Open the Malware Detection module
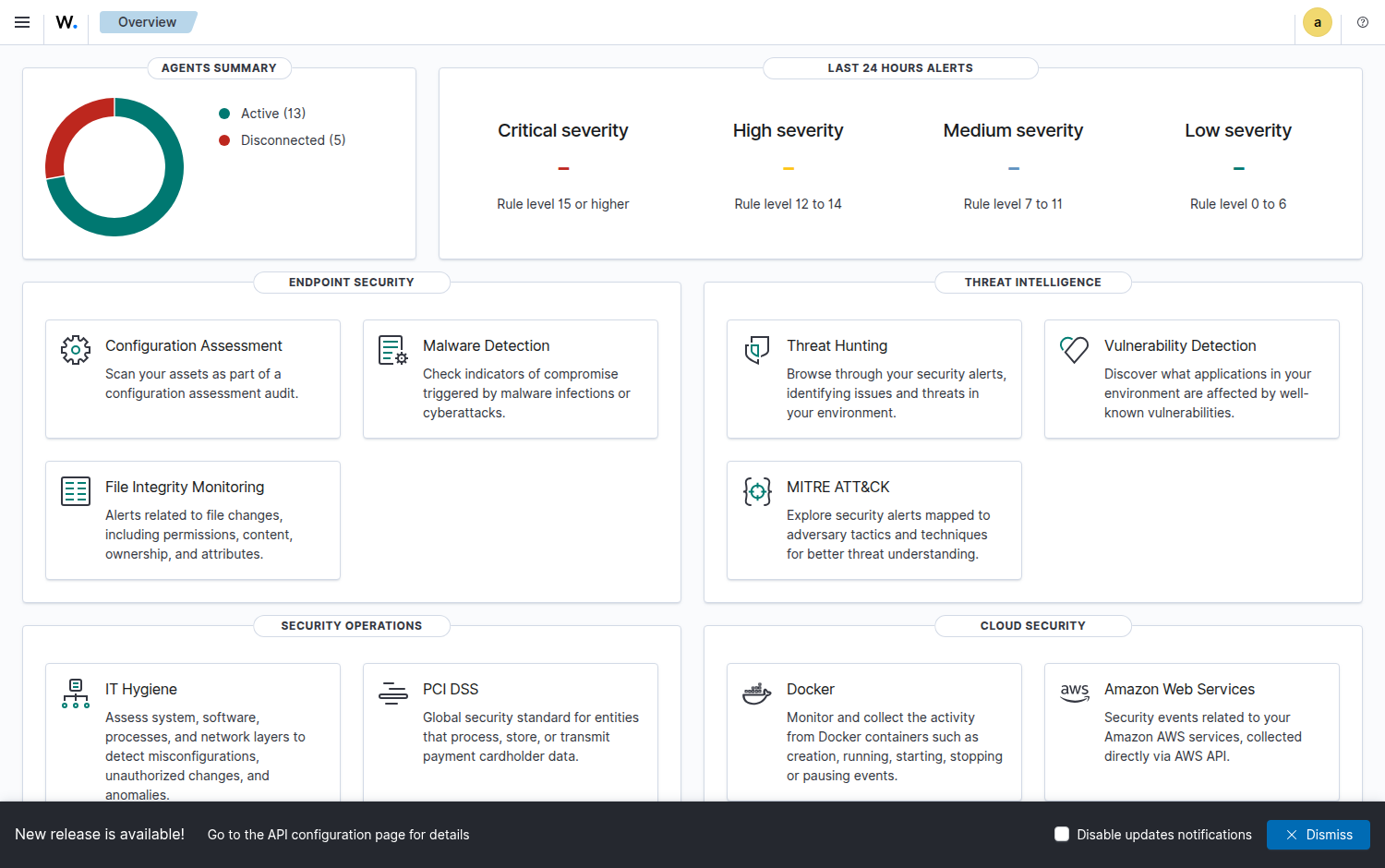Screen dimensions: 1385x868 coord(511,379)
